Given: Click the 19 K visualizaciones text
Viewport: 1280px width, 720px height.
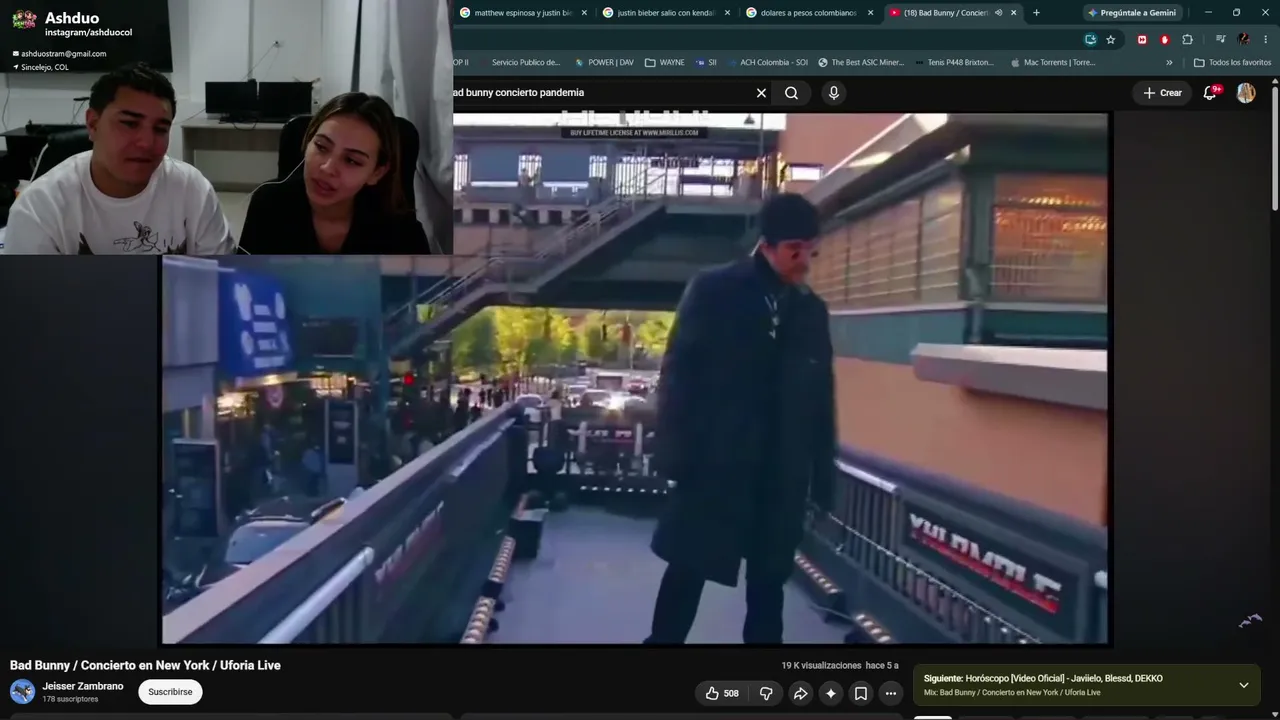Looking at the screenshot, I should (821, 665).
